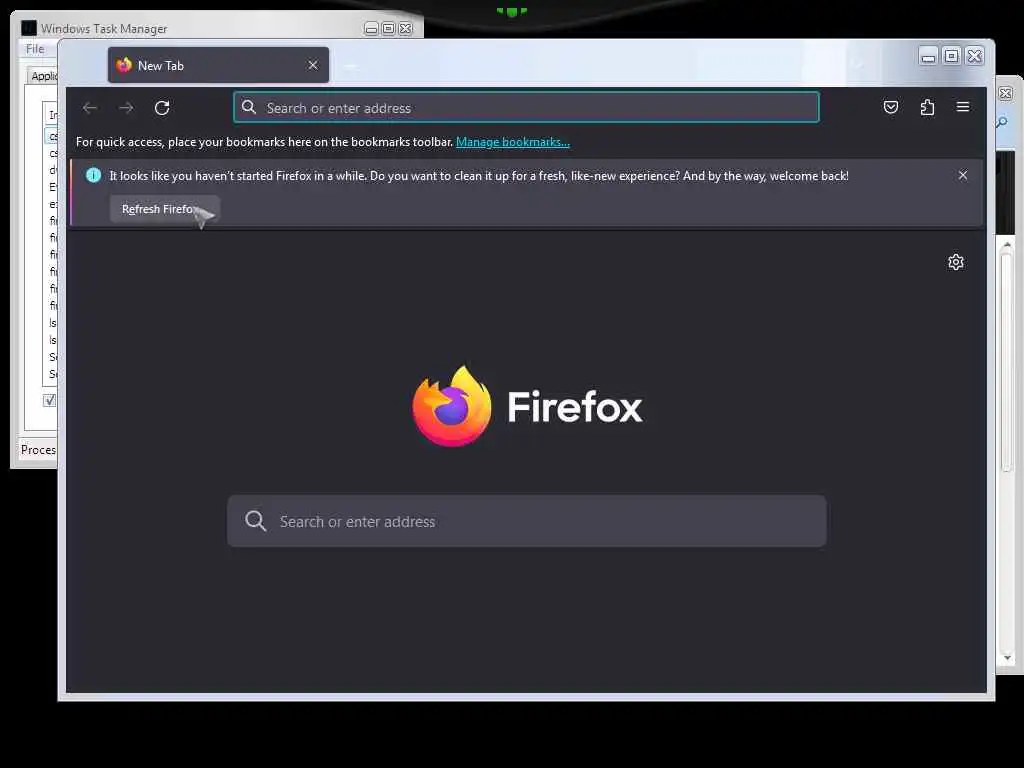Screen dimensions: 1024x768
Task: Click Task Manager title bar icon
Action: tap(29, 28)
